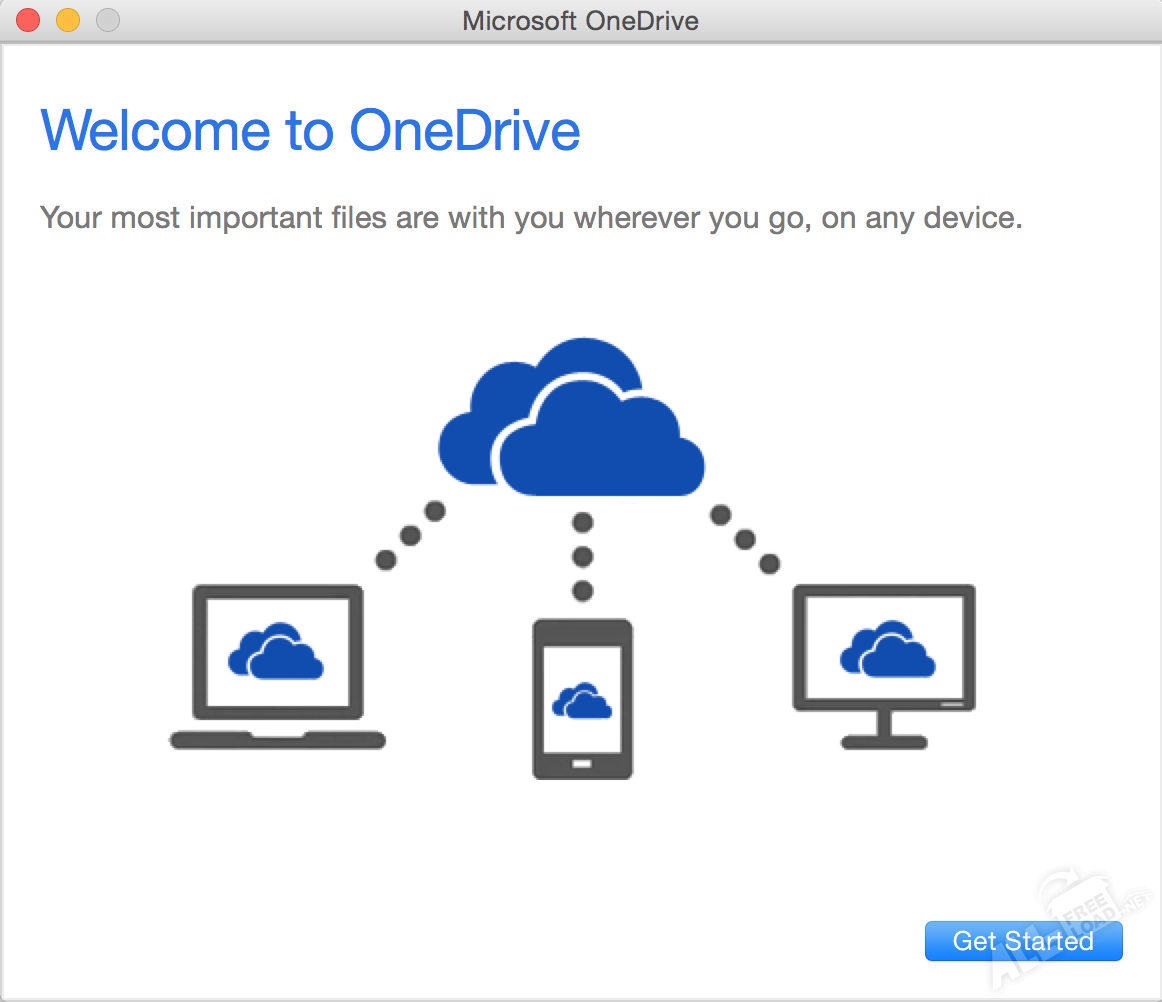Click the vertical dotted line above the phone

click(583, 555)
